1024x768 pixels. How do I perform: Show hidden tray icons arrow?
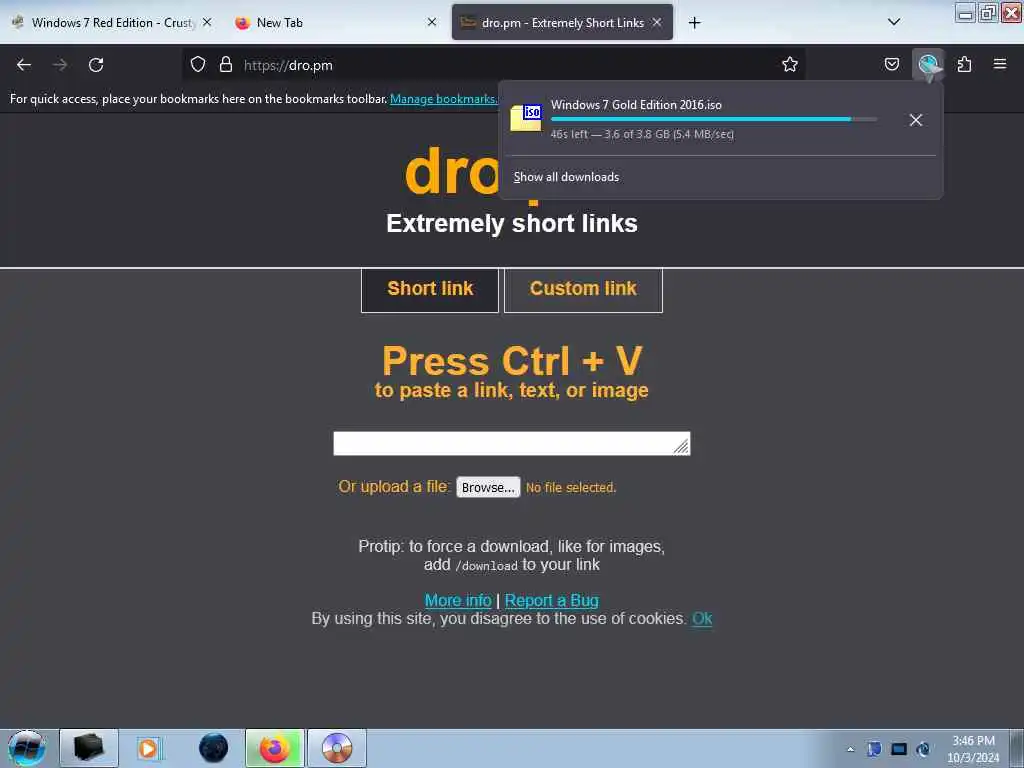[x=850, y=749]
